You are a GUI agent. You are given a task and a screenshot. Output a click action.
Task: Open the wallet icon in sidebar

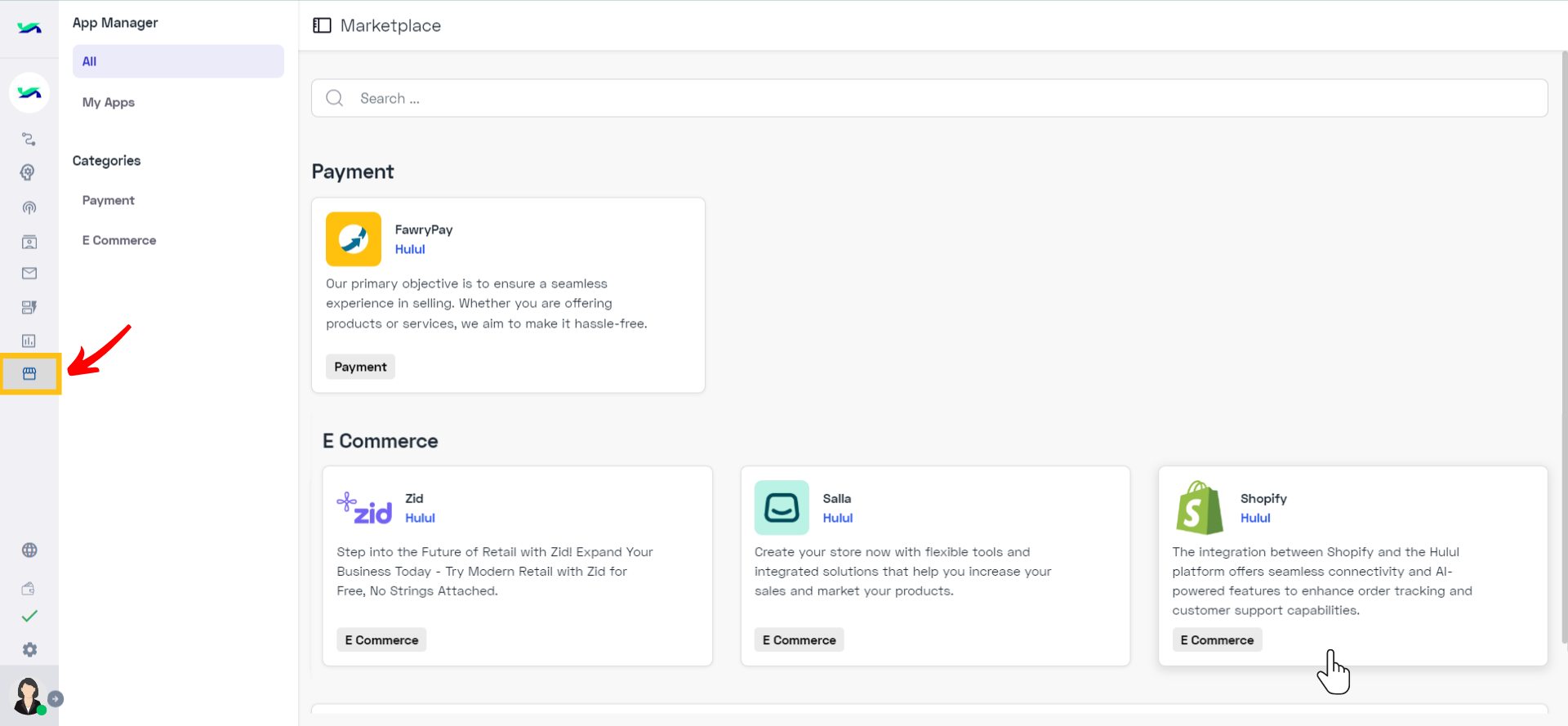pyautogui.click(x=29, y=588)
